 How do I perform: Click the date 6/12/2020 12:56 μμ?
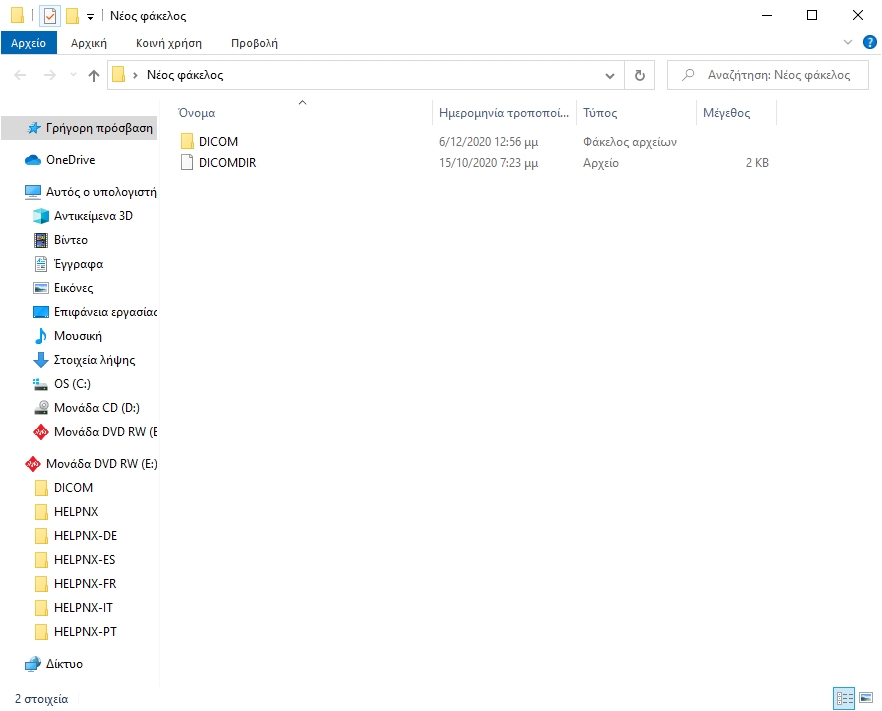[x=488, y=142]
